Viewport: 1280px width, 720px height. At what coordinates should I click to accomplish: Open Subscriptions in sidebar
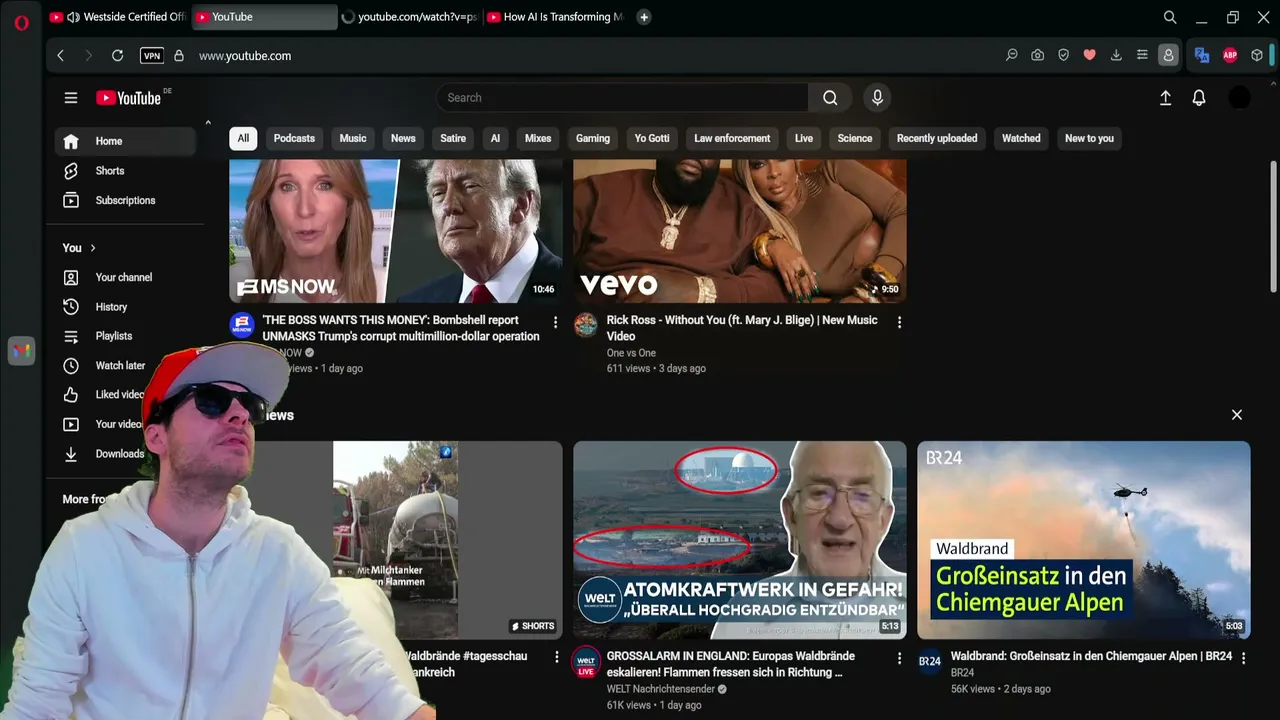(x=125, y=200)
